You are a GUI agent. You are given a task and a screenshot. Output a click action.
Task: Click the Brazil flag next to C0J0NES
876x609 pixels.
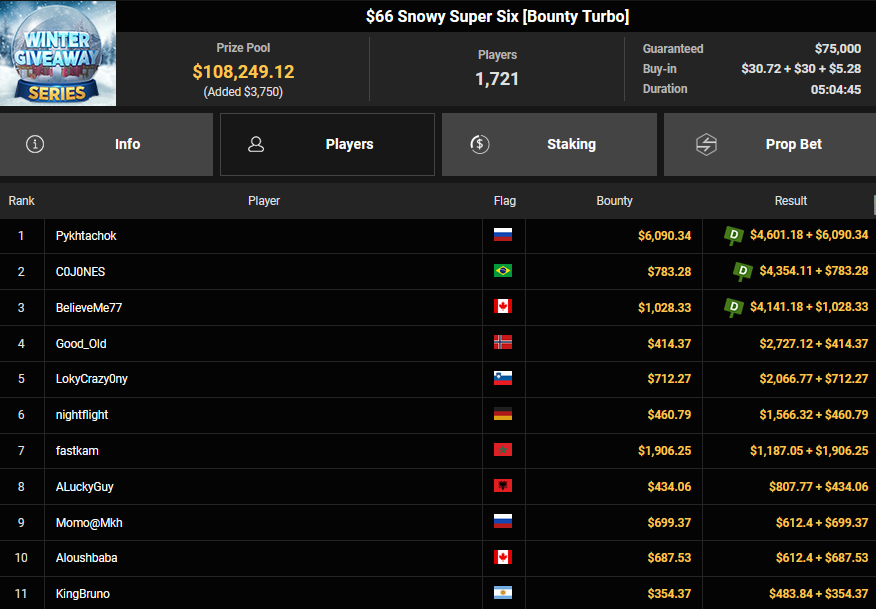(503, 272)
